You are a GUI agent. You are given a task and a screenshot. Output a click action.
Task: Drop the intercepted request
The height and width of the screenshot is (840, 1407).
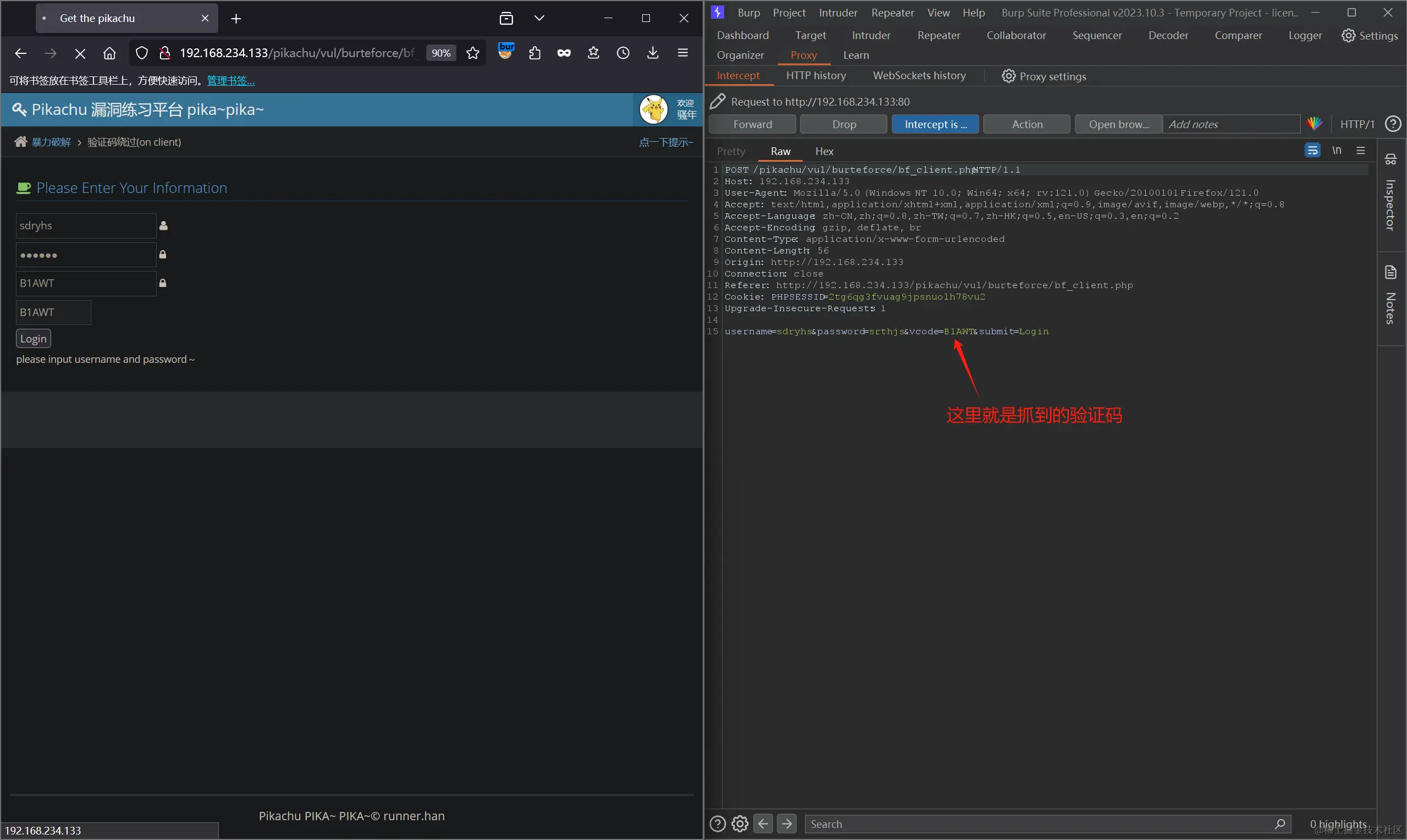pyautogui.click(x=844, y=124)
